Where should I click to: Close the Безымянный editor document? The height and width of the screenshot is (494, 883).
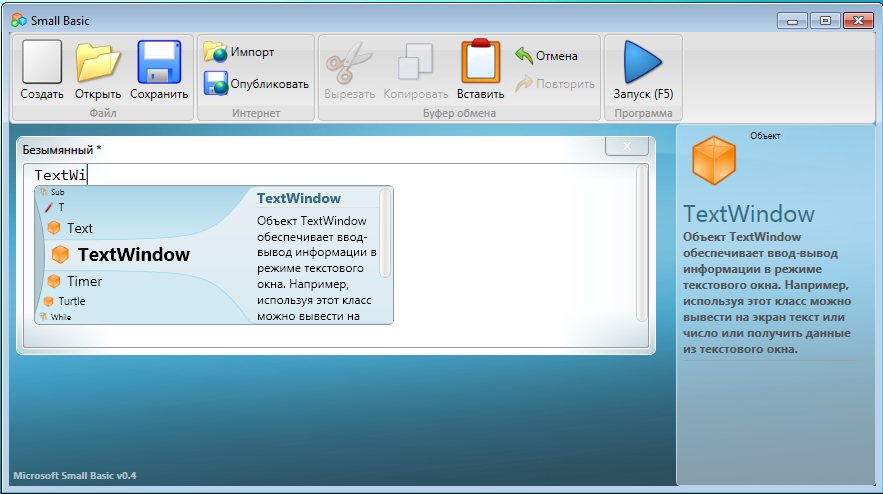627,146
